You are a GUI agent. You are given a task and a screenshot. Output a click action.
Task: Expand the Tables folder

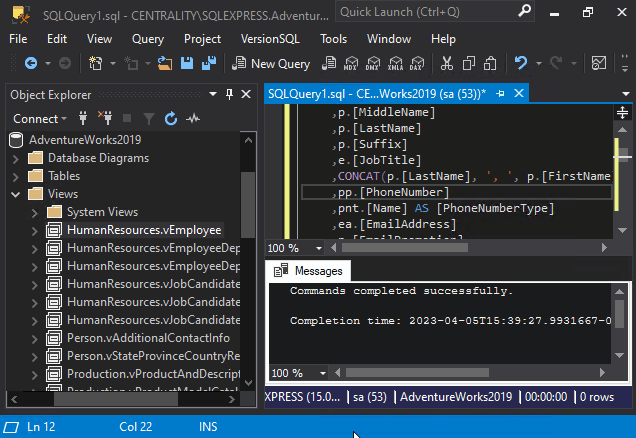pos(16,177)
